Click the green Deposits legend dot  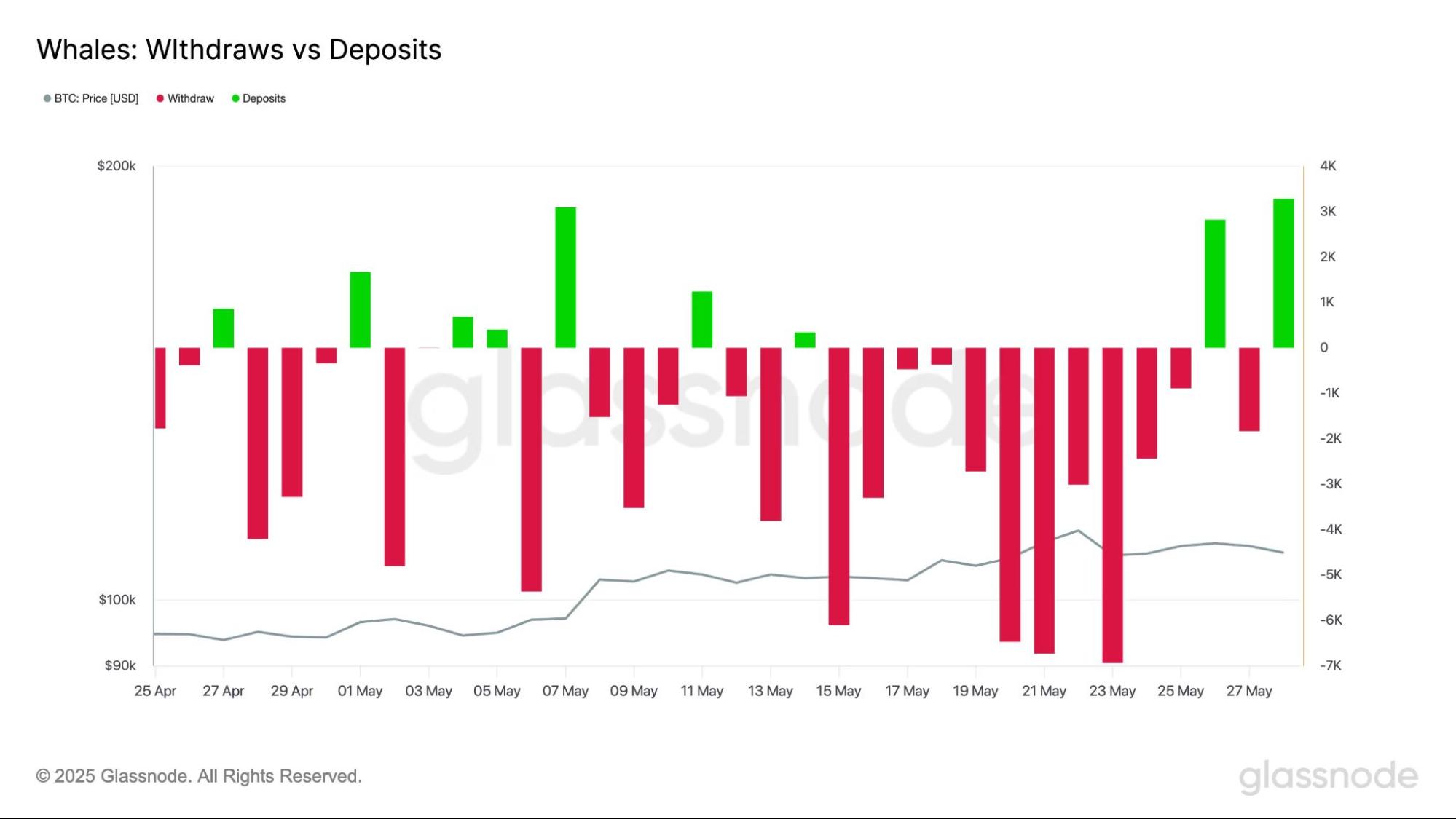(235, 99)
